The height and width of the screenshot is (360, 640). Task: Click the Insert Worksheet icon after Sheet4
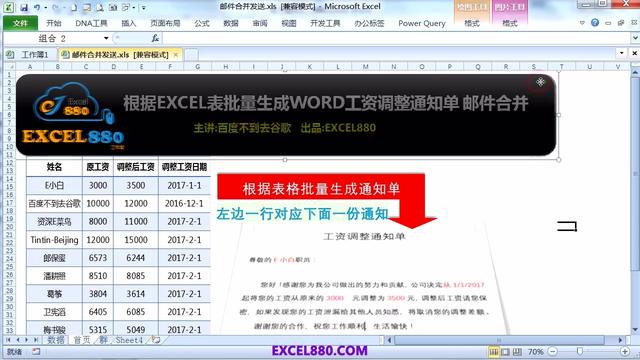(156, 340)
